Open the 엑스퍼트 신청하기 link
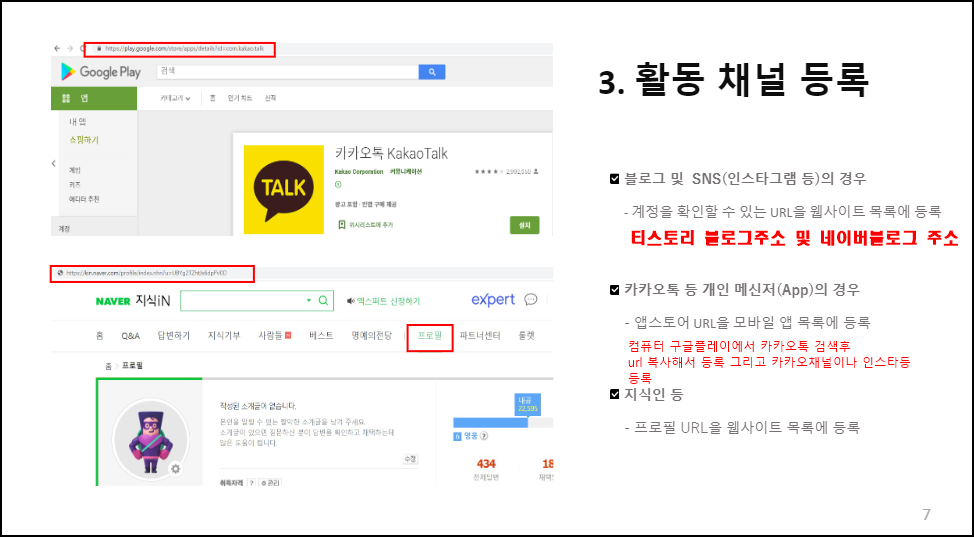974x537 pixels. tap(388, 301)
